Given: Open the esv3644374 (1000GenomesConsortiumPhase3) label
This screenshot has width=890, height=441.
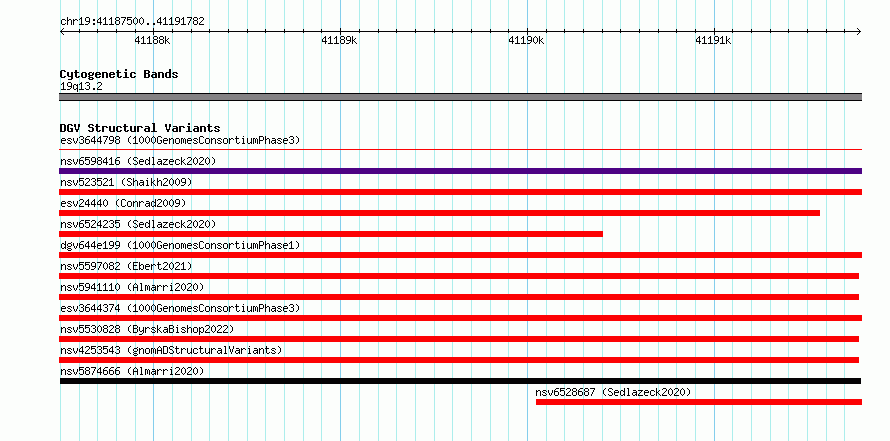Looking at the screenshot, I should click(180, 308).
